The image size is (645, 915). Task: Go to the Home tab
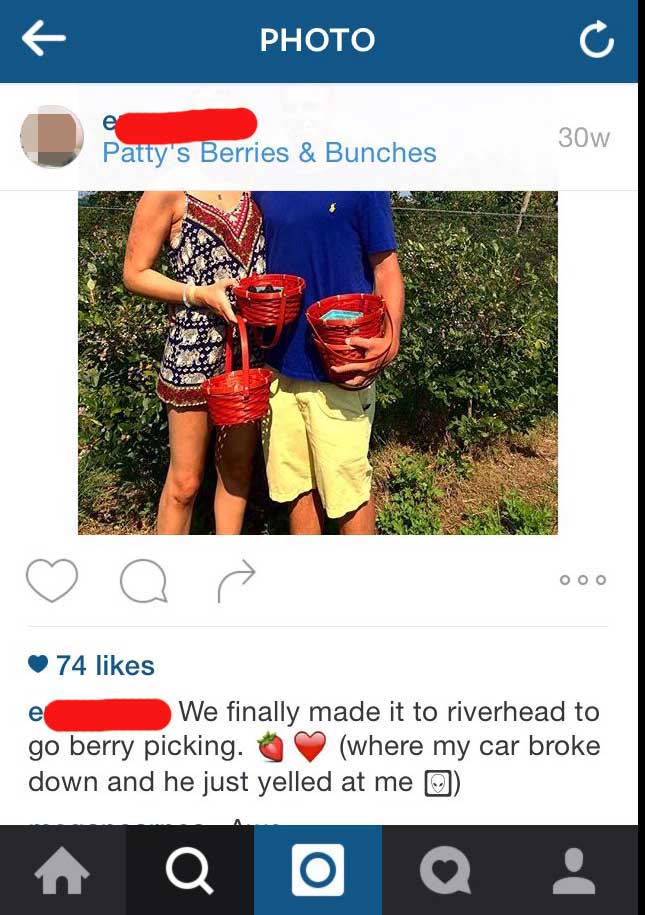62,870
